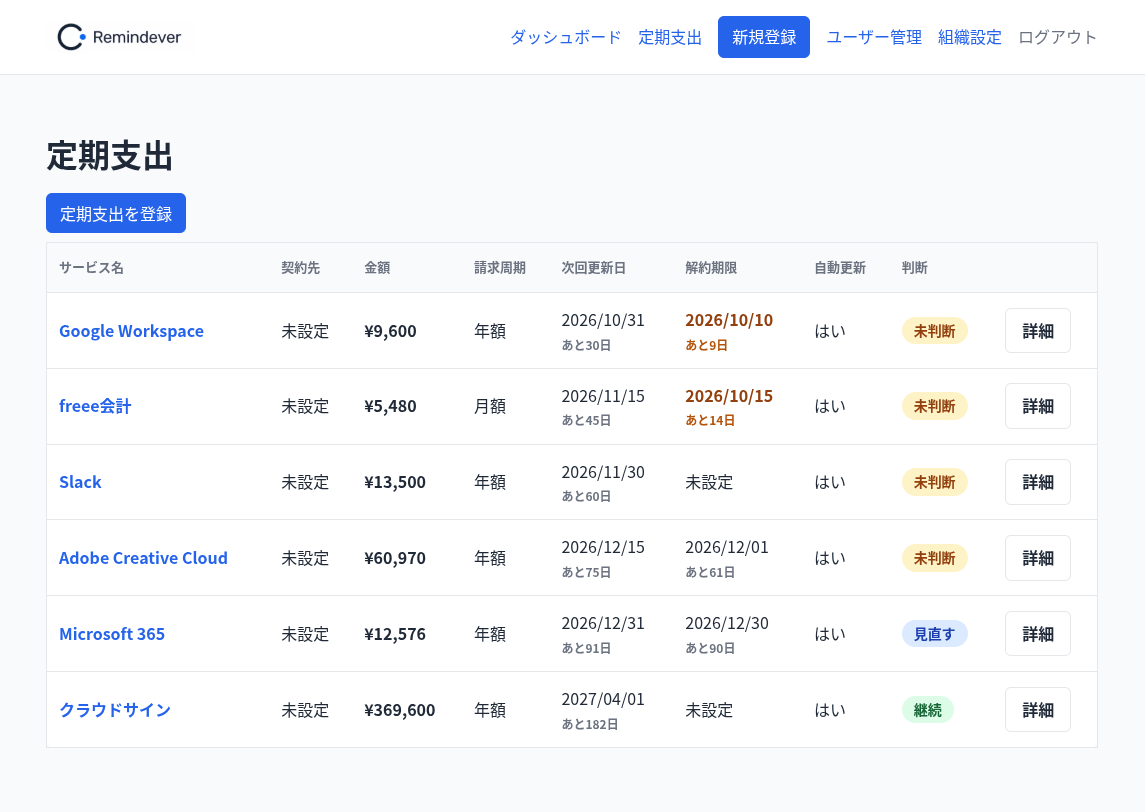
Task: Click the 2026/10/10 cancellation deadline
Action: coord(729,320)
